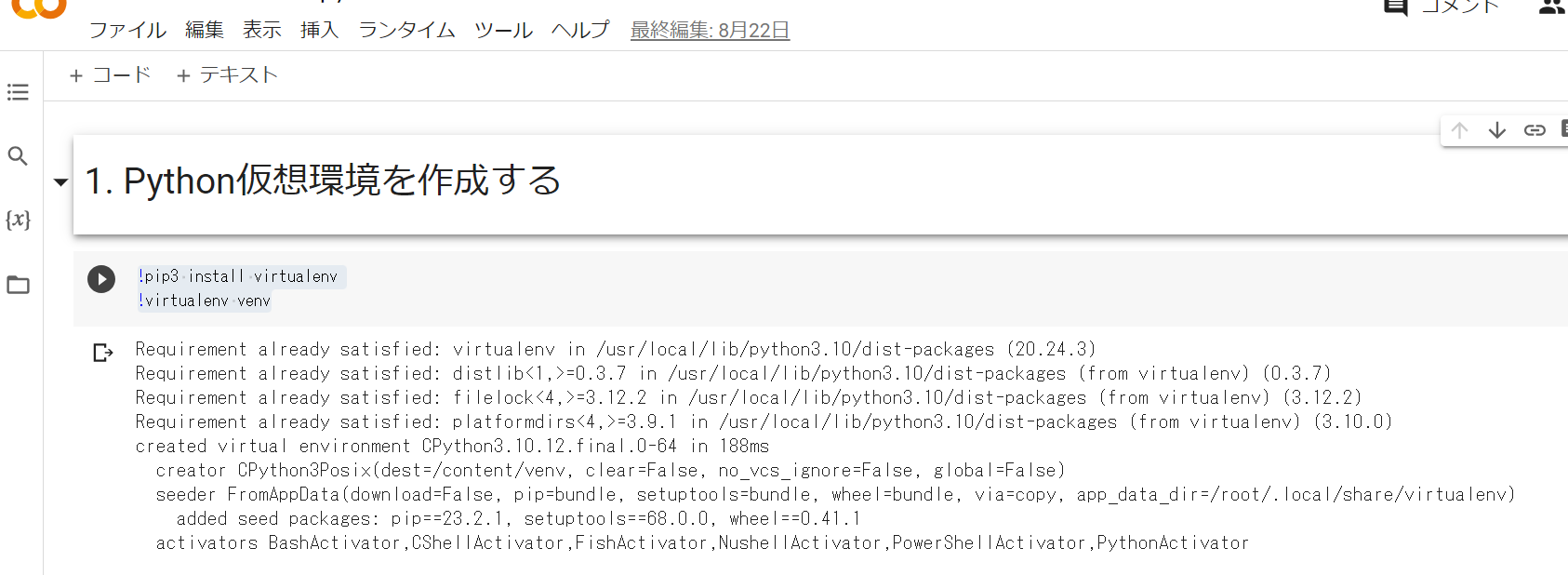Open the comment icon at top right
Screen dimensions: 1568x575
click(x=1396, y=7)
